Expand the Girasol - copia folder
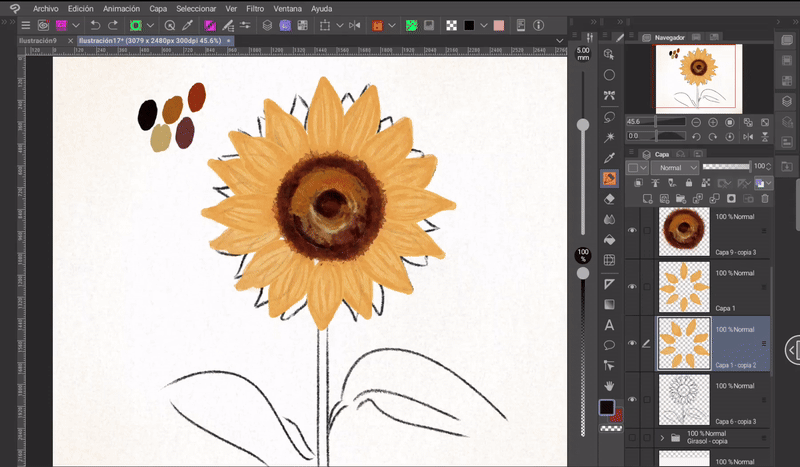 pos(662,437)
